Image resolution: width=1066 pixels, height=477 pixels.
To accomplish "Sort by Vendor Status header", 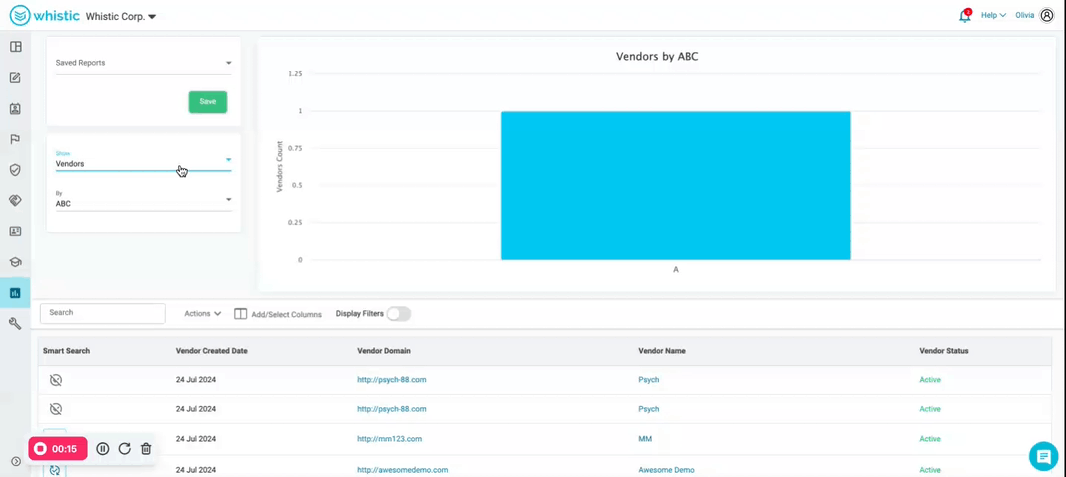I will (944, 351).
